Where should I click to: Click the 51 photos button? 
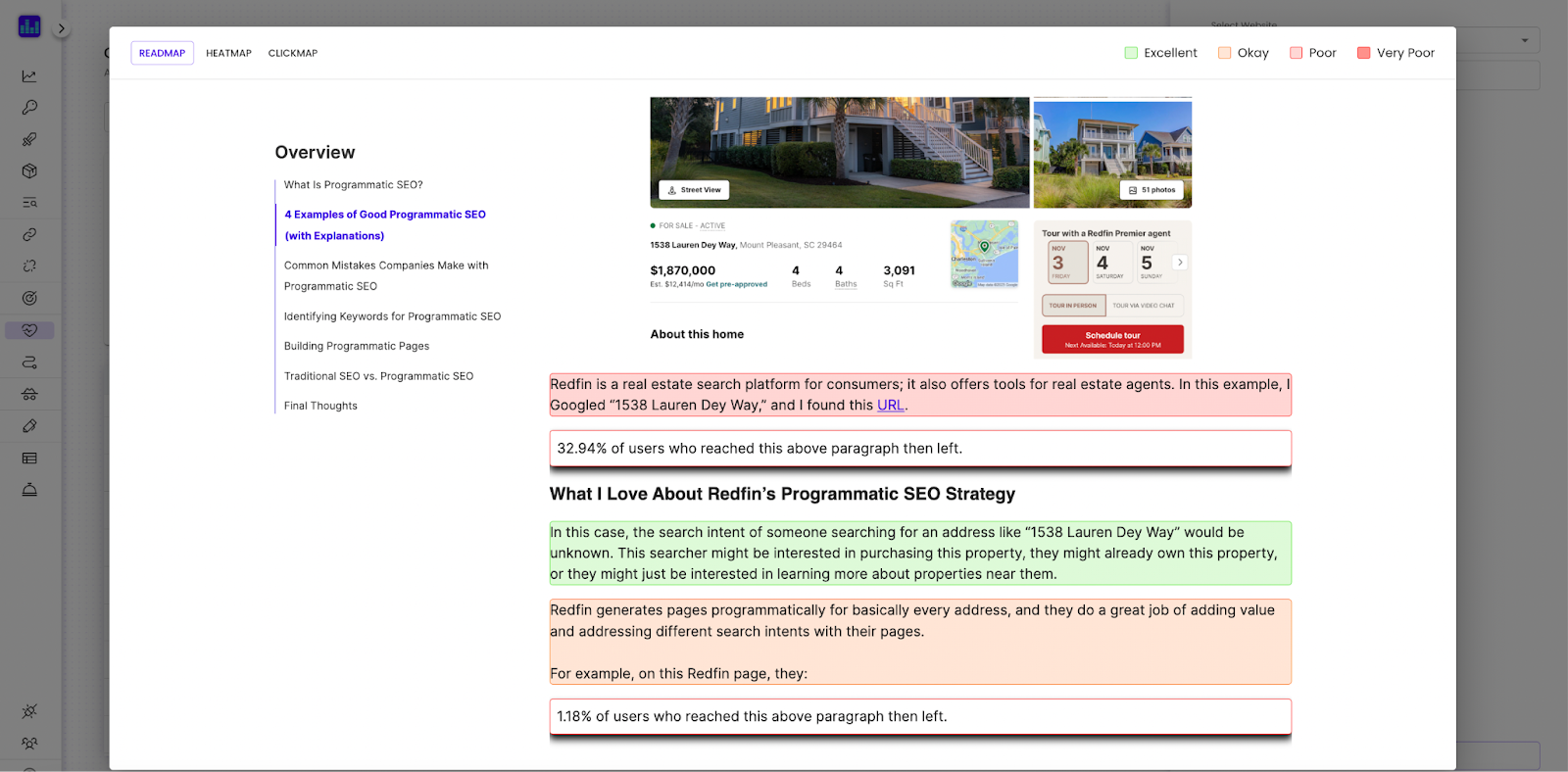1151,190
